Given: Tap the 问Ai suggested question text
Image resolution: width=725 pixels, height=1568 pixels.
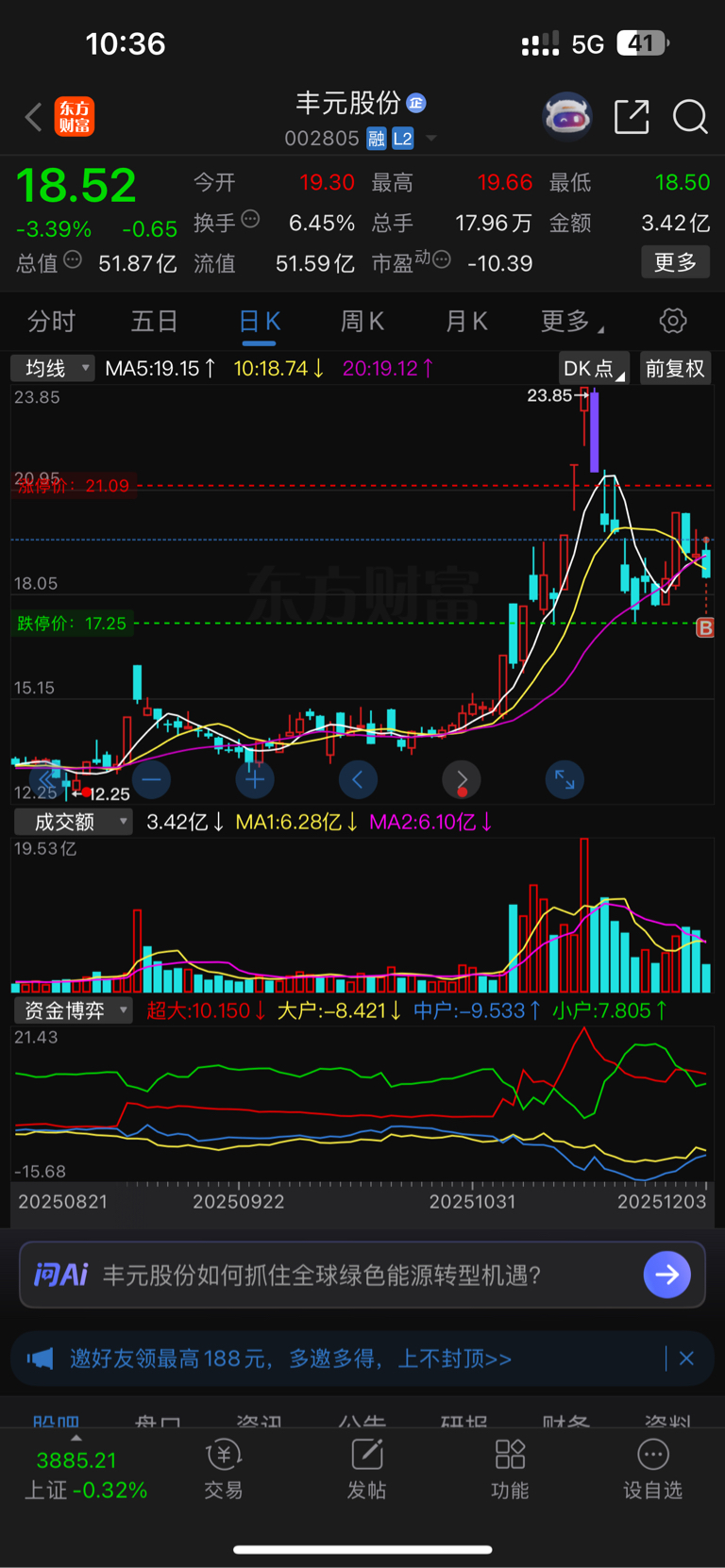Looking at the screenshot, I should [x=321, y=1276].
